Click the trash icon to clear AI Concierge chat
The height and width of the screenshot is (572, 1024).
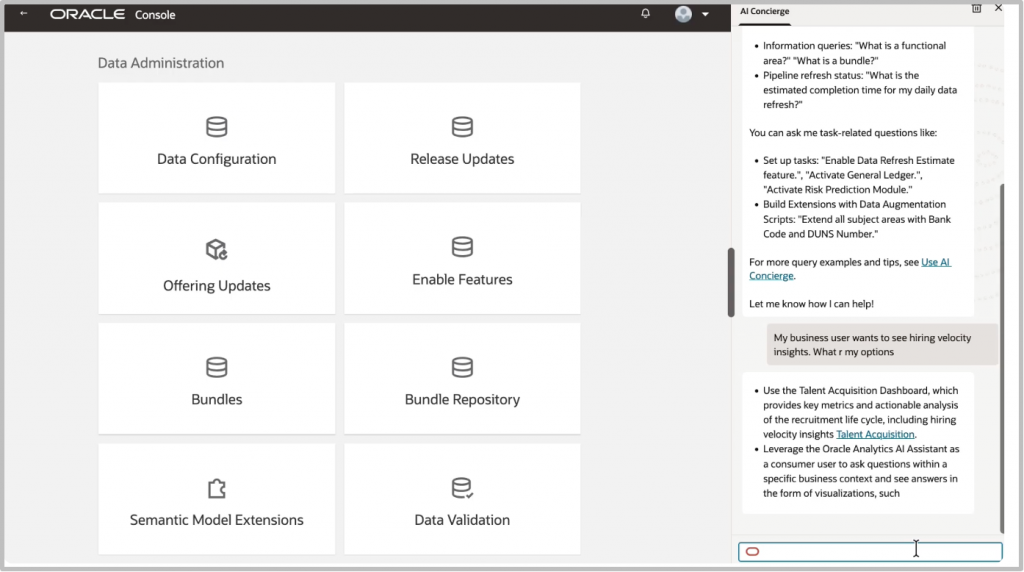[976, 8]
